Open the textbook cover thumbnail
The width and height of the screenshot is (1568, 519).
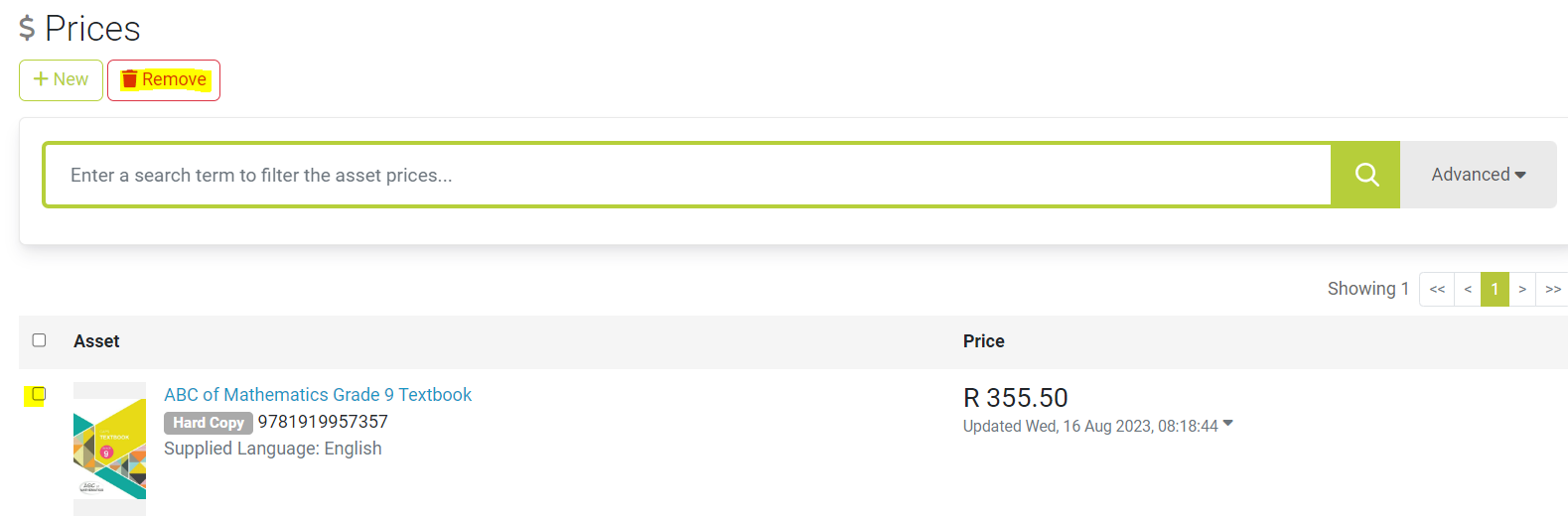click(x=109, y=449)
